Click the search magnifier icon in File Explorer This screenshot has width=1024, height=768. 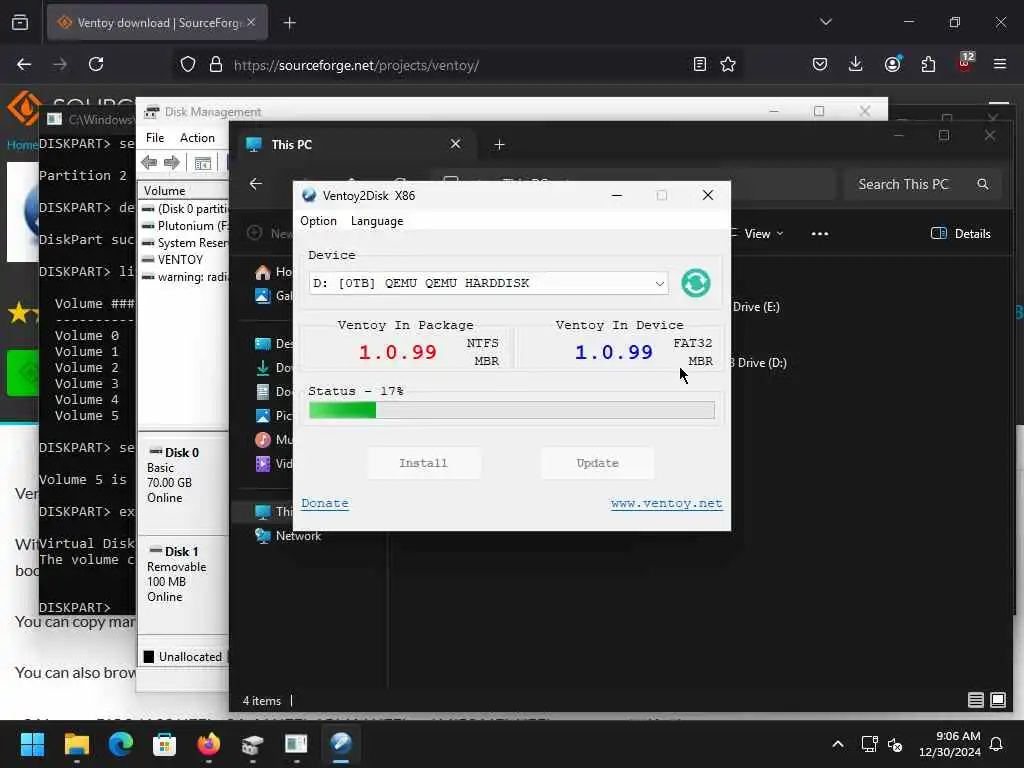coord(983,184)
